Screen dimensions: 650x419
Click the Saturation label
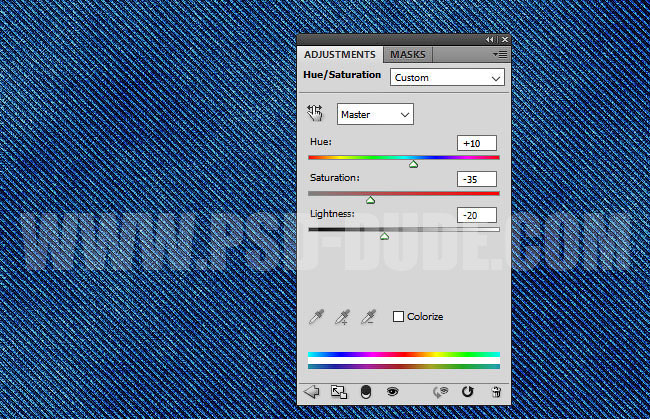pyautogui.click(x=335, y=178)
